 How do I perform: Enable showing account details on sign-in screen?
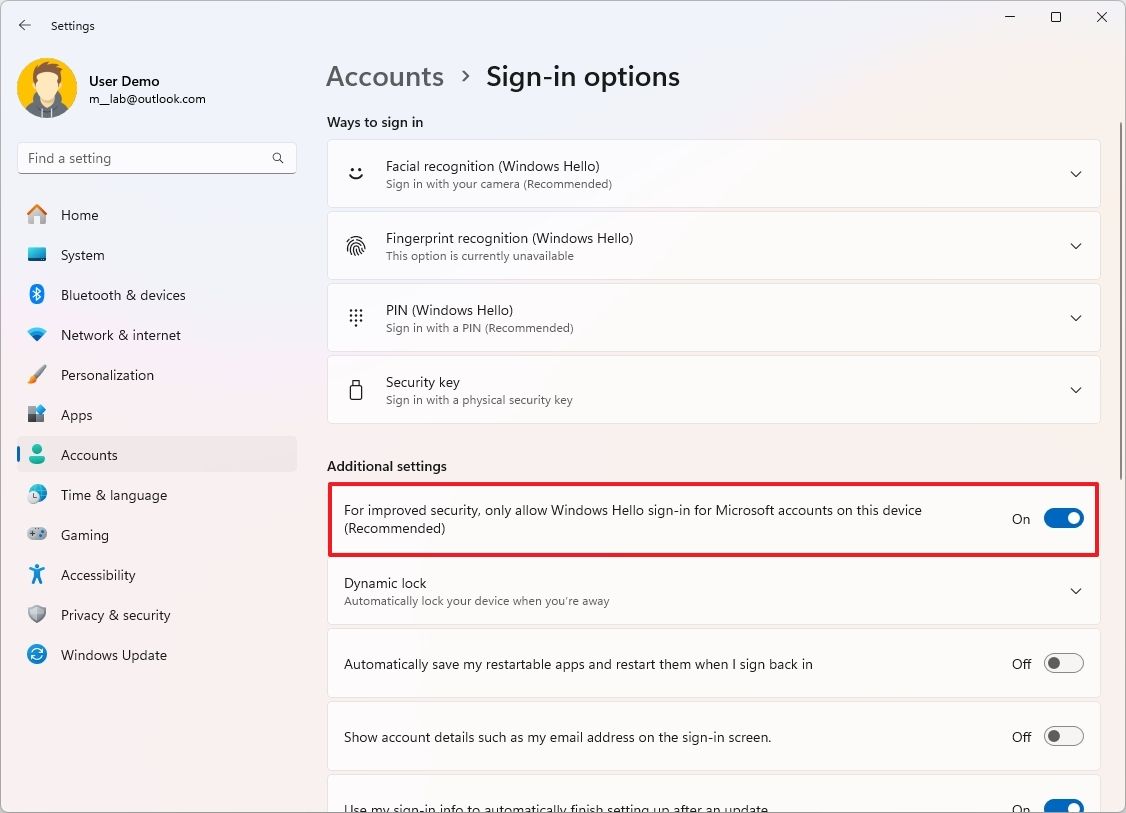point(1063,736)
